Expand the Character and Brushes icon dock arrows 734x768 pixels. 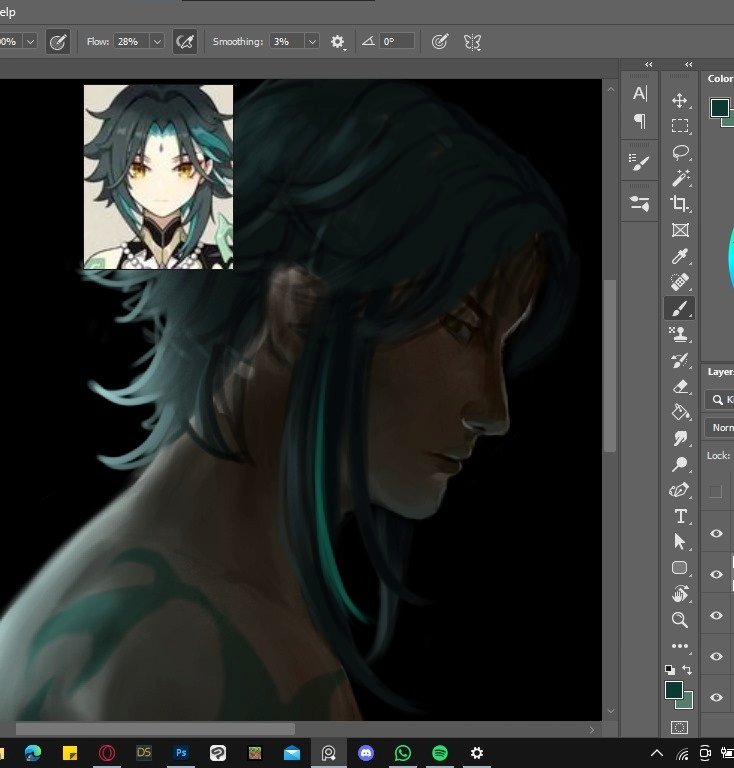click(x=649, y=65)
